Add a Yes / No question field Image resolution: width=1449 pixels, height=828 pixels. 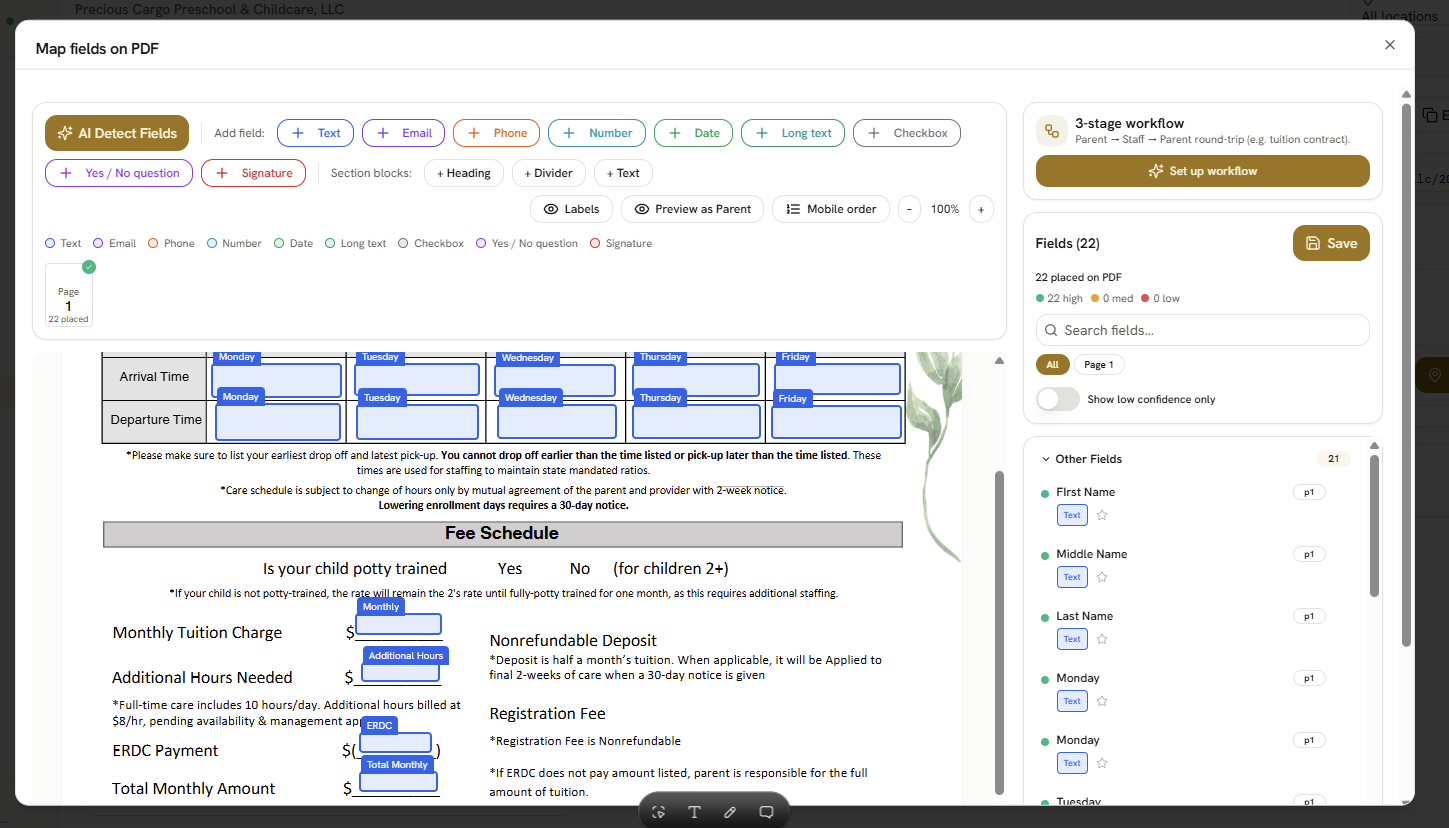point(119,173)
